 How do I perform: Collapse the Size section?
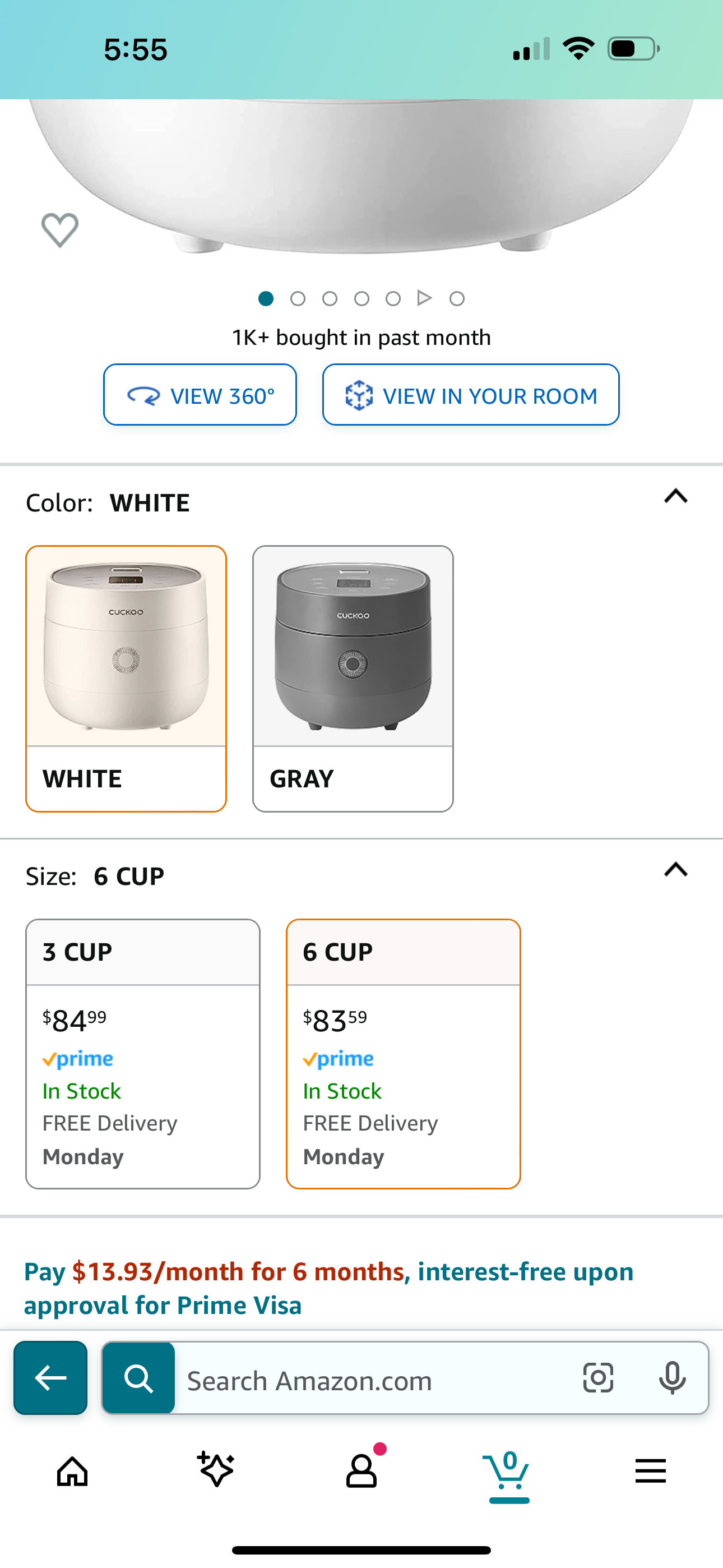click(675, 870)
